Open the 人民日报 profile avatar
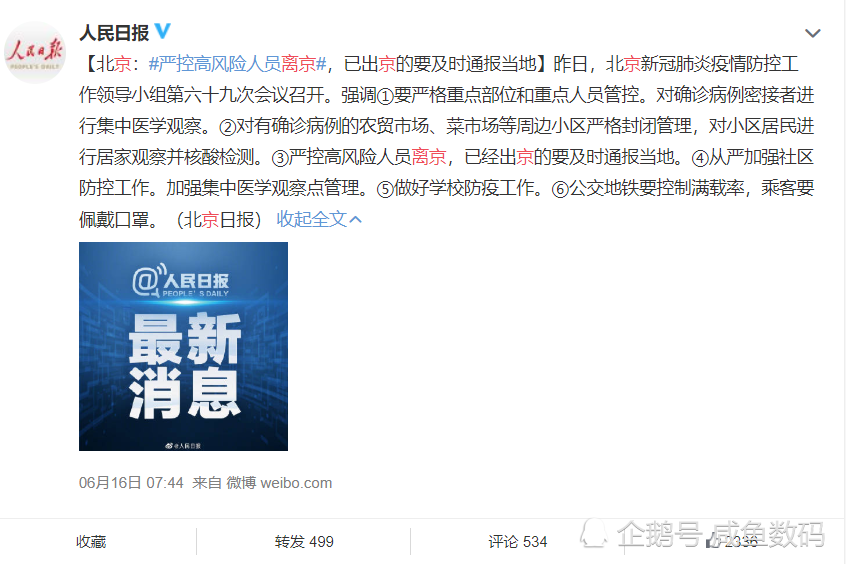 [x=35, y=52]
